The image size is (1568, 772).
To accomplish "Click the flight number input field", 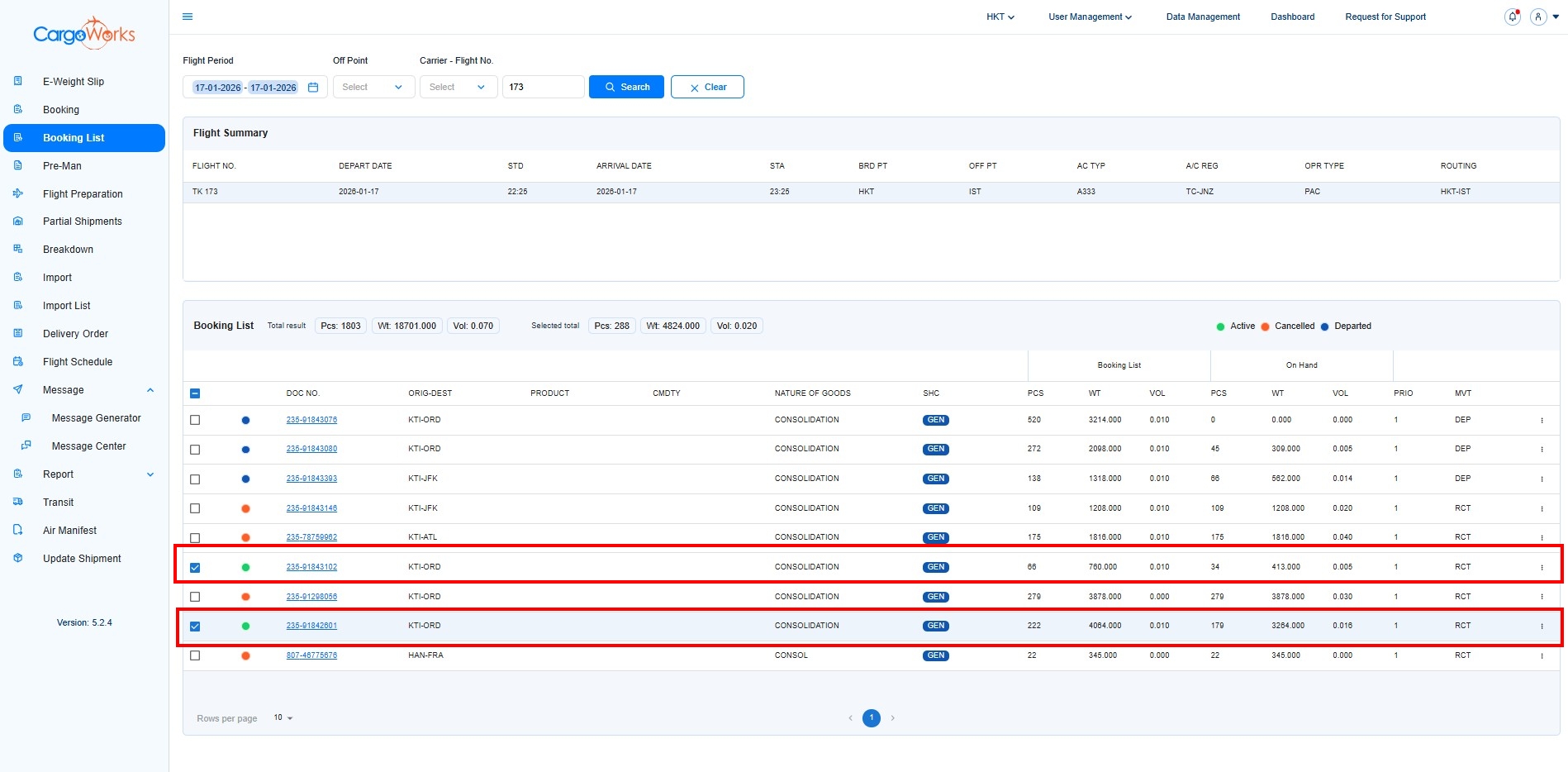I will (543, 87).
